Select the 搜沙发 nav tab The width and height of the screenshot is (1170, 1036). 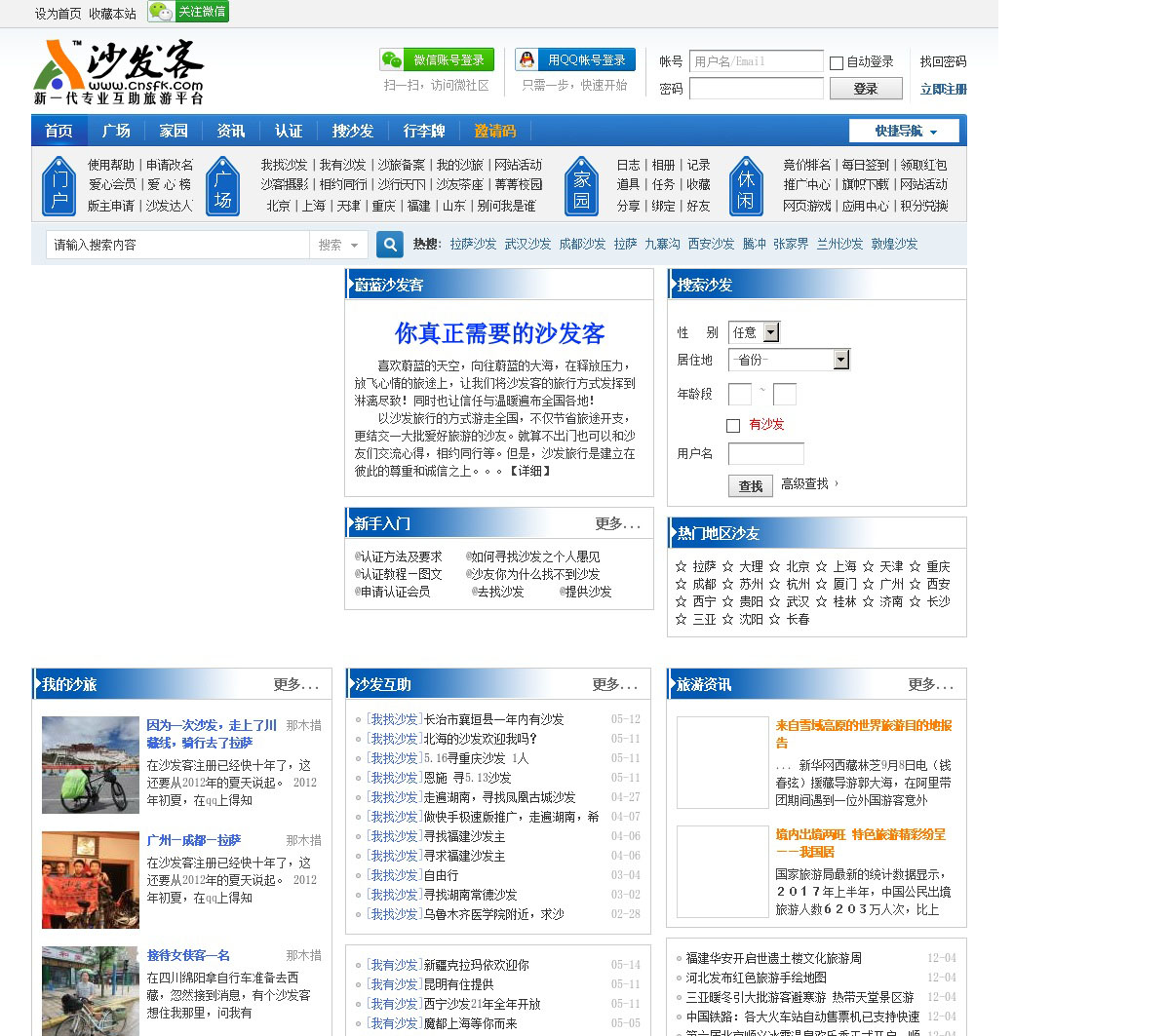pyautogui.click(x=353, y=131)
